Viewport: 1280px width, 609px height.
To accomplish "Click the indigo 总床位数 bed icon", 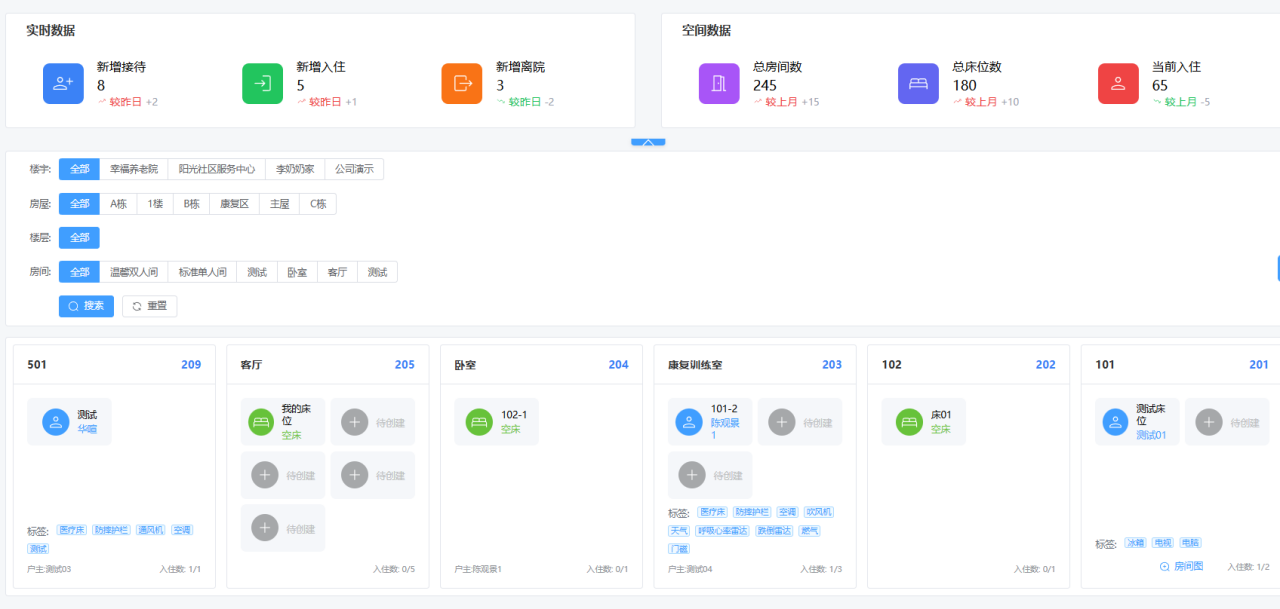I will coord(918,84).
